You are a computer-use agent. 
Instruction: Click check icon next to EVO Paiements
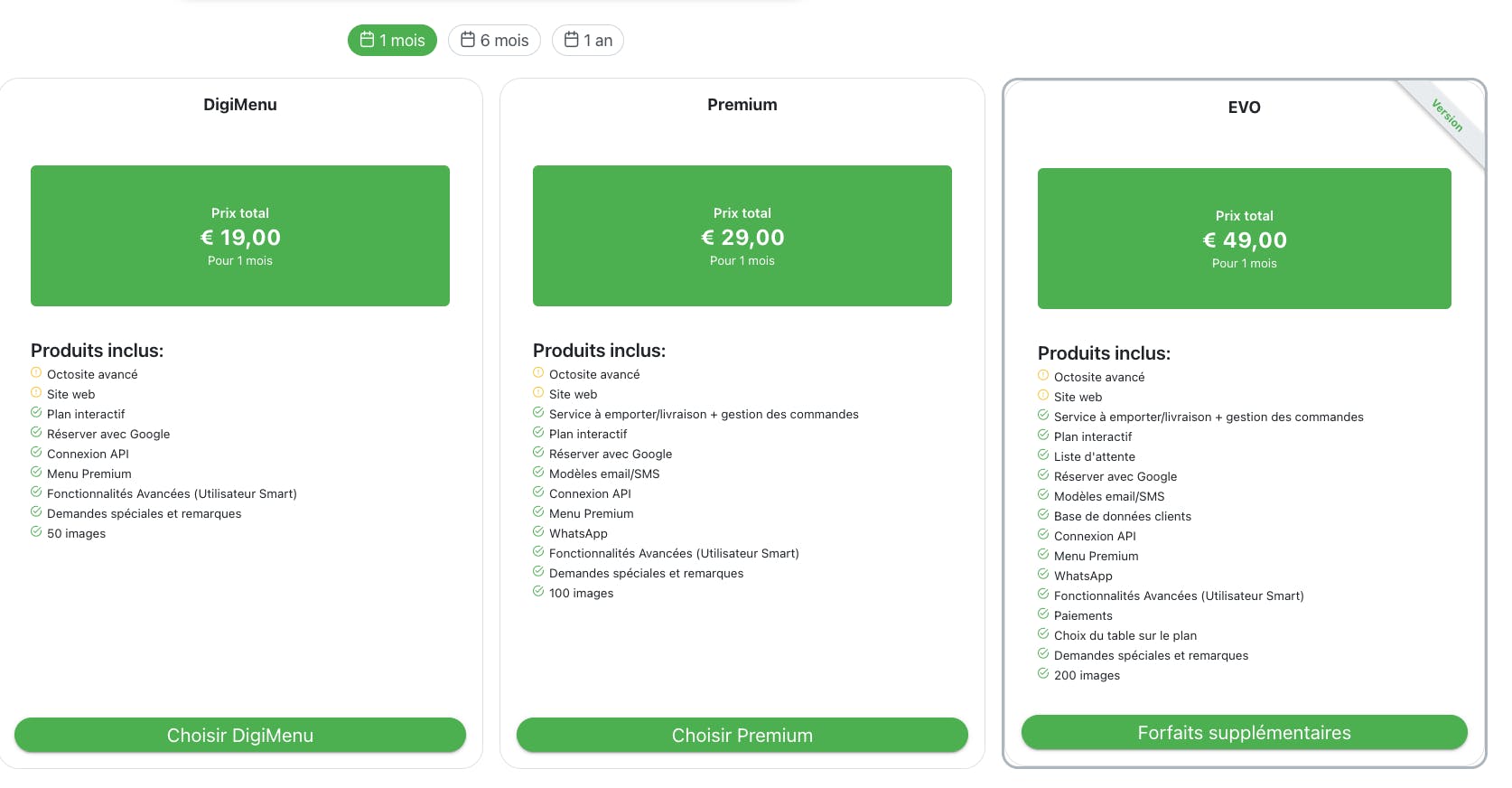[1043, 614]
